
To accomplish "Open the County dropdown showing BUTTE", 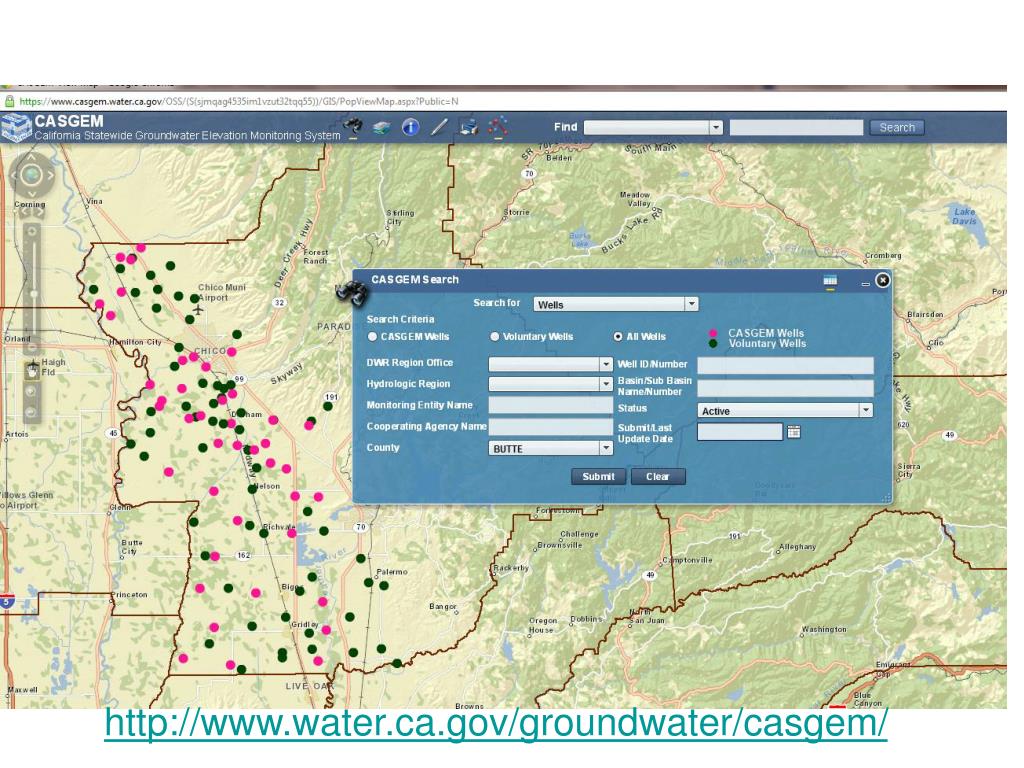I will point(551,448).
